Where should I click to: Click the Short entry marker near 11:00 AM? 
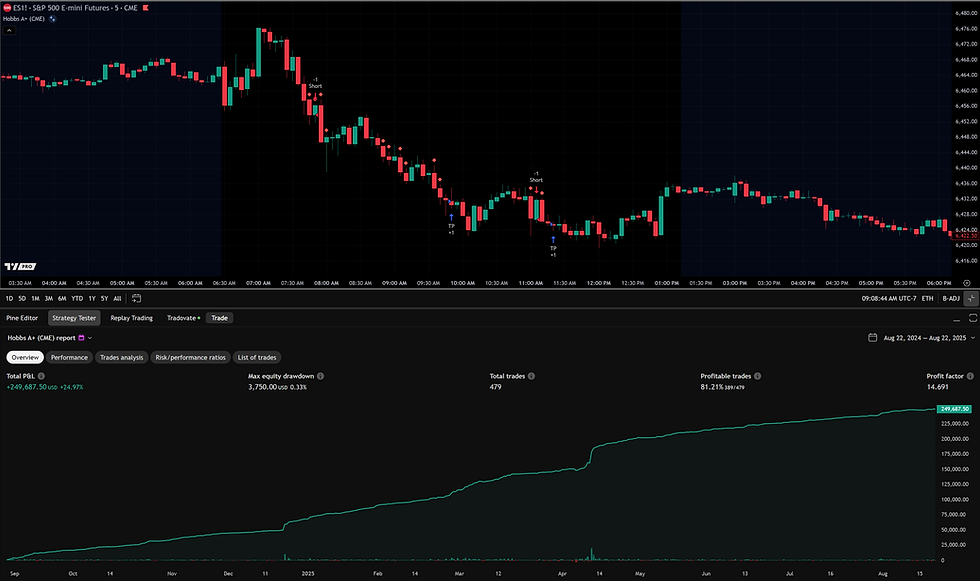[536, 179]
